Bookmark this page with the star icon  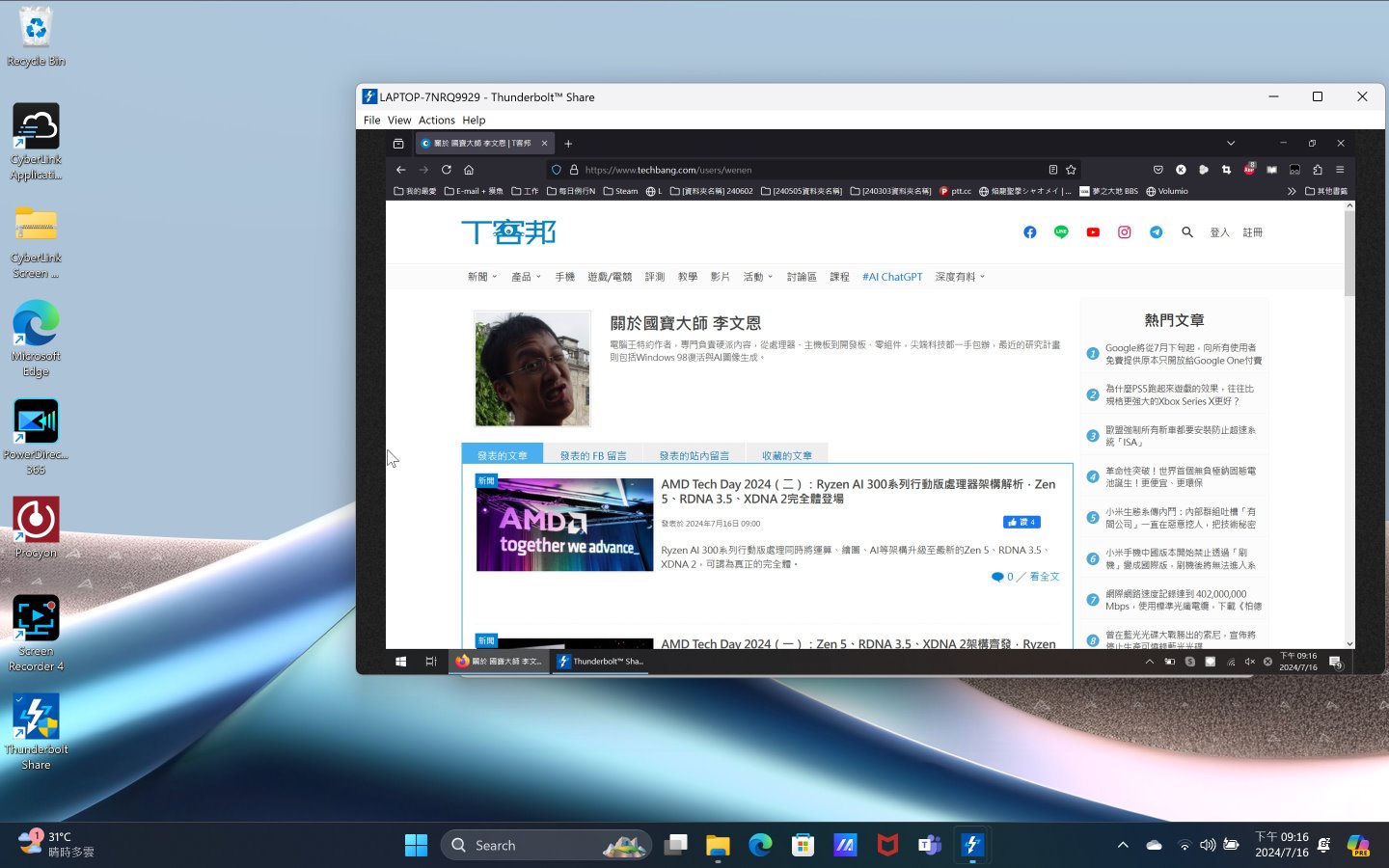point(1071,170)
